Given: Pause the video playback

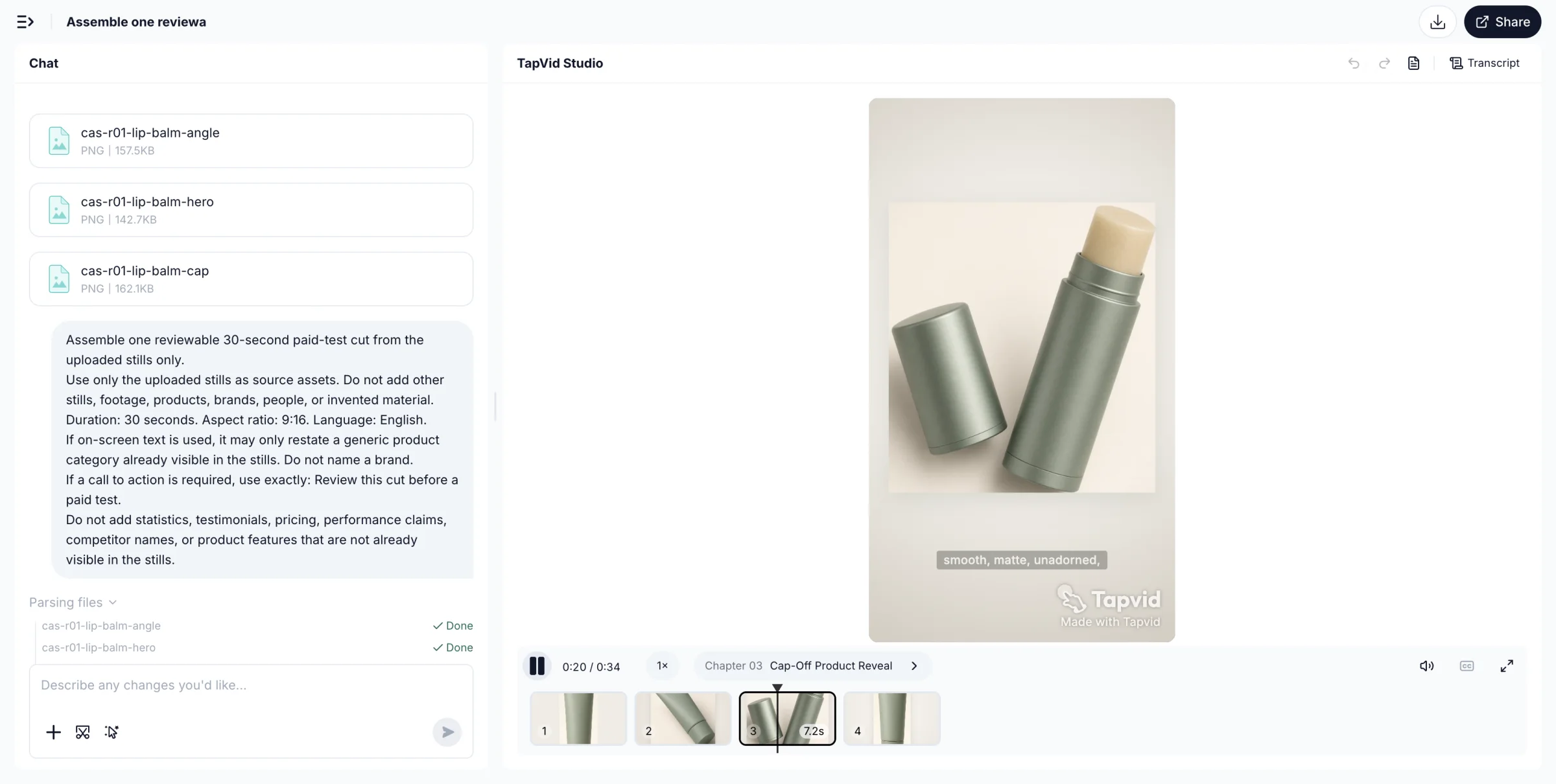Looking at the screenshot, I should [537, 666].
